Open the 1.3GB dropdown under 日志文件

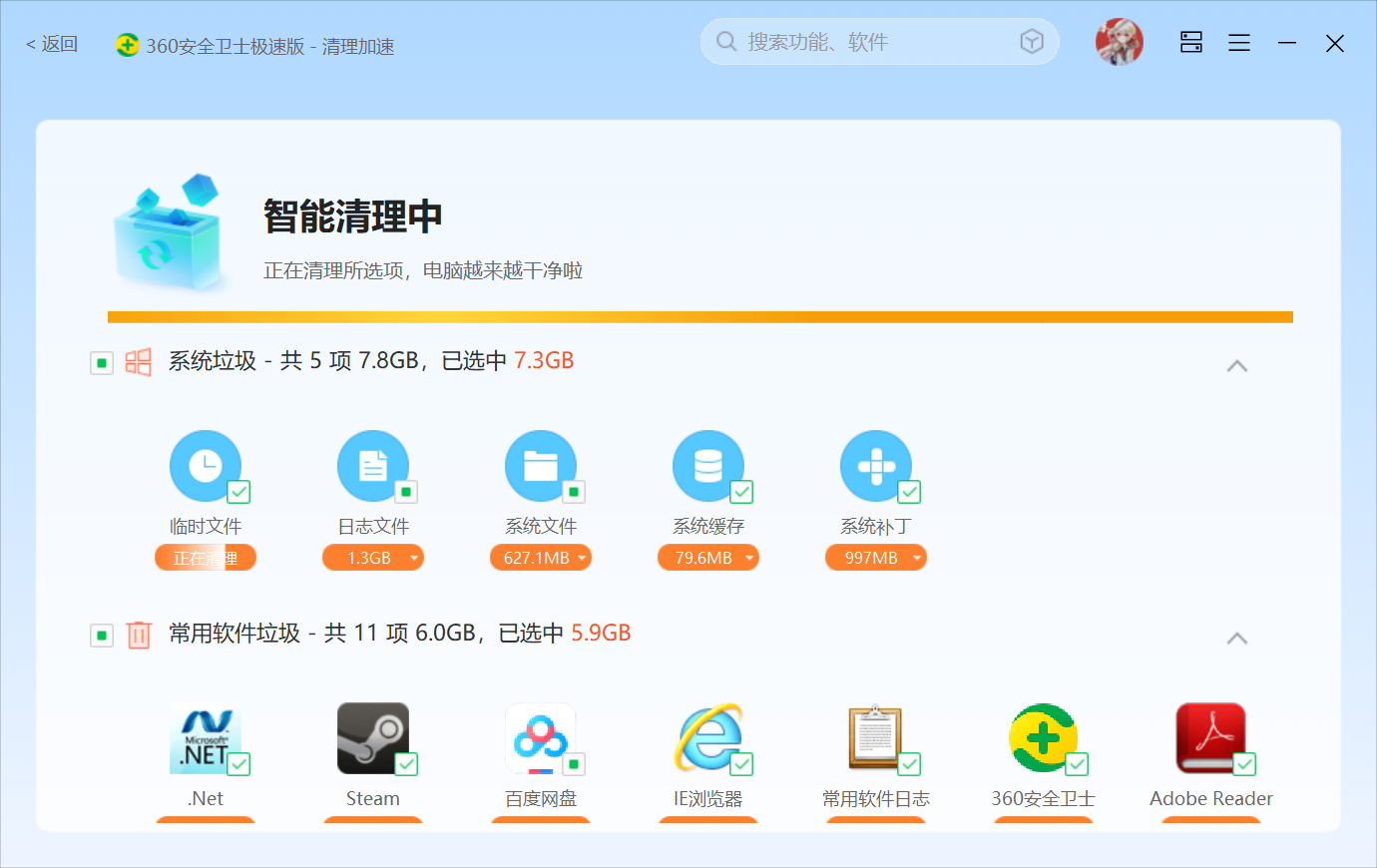pos(373,558)
